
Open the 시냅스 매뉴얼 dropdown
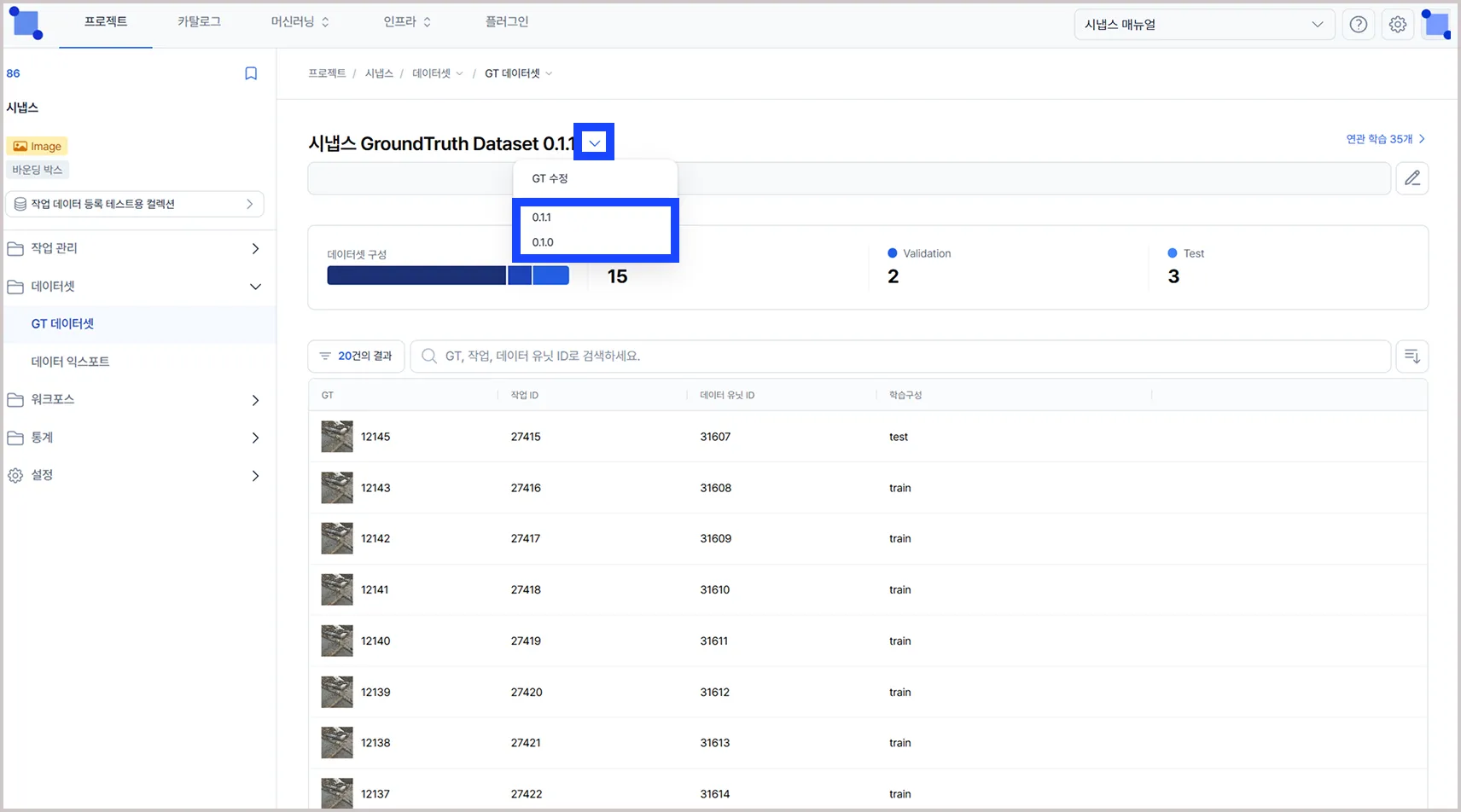[x=1204, y=25]
